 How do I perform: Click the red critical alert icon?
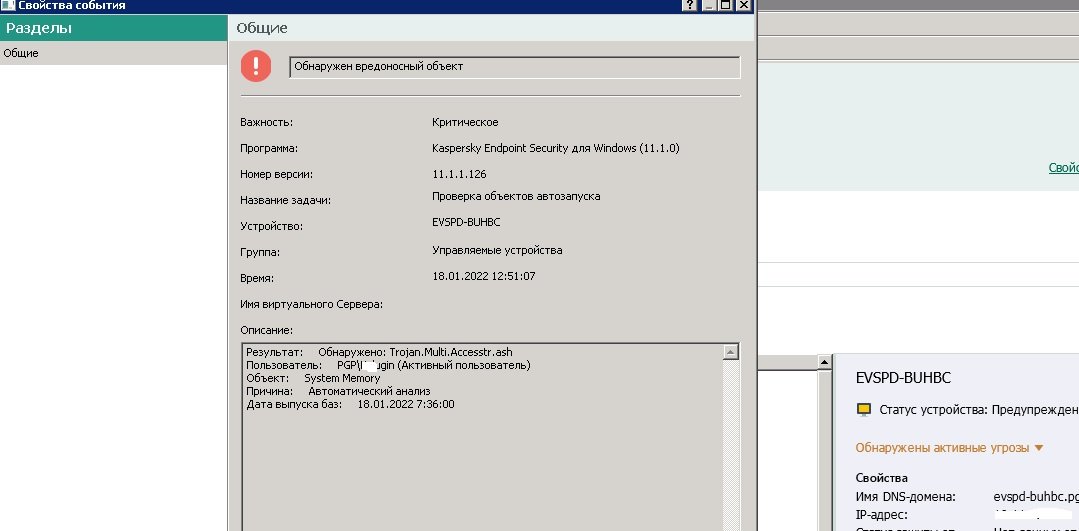(256, 66)
